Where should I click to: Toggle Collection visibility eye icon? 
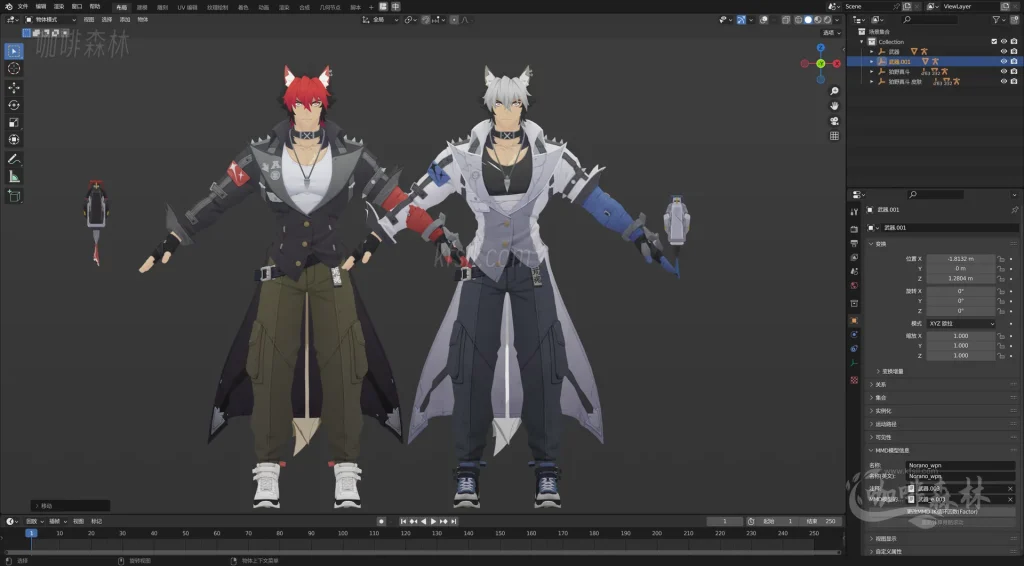coord(1004,42)
